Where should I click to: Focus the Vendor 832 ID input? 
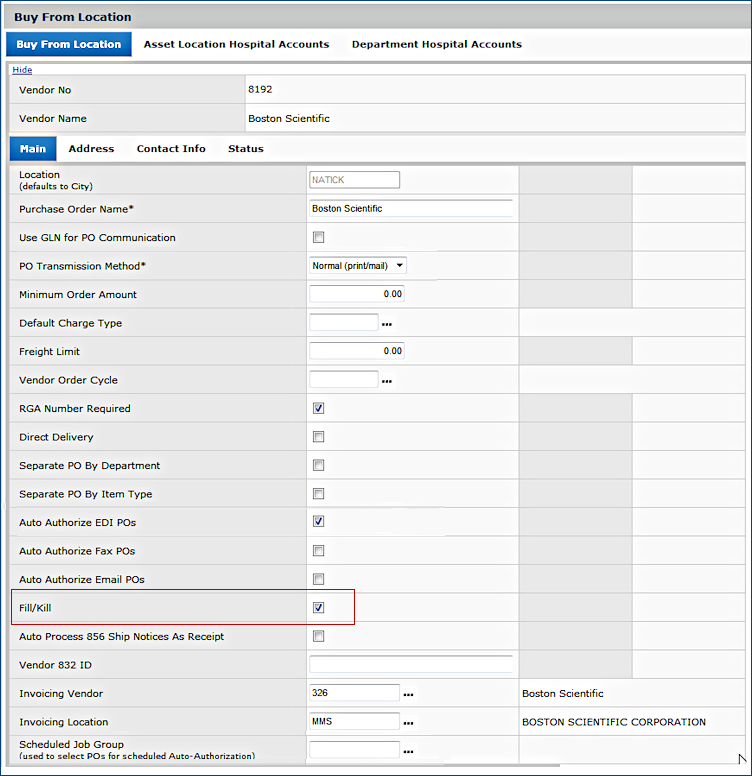(x=410, y=665)
